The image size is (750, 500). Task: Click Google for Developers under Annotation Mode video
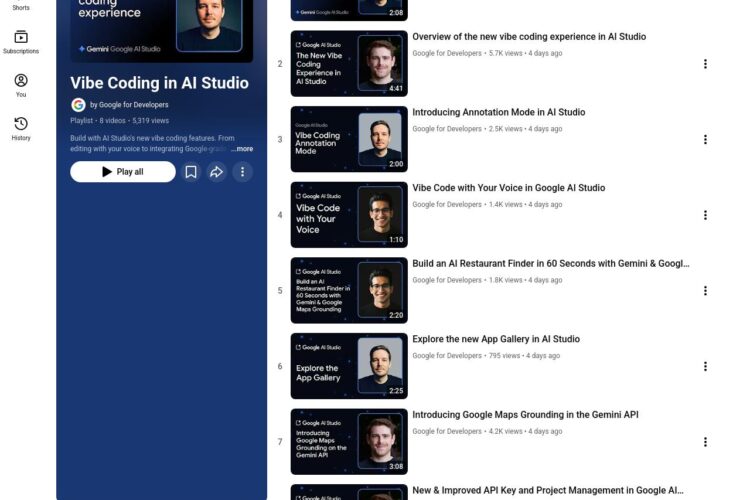tap(447, 129)
